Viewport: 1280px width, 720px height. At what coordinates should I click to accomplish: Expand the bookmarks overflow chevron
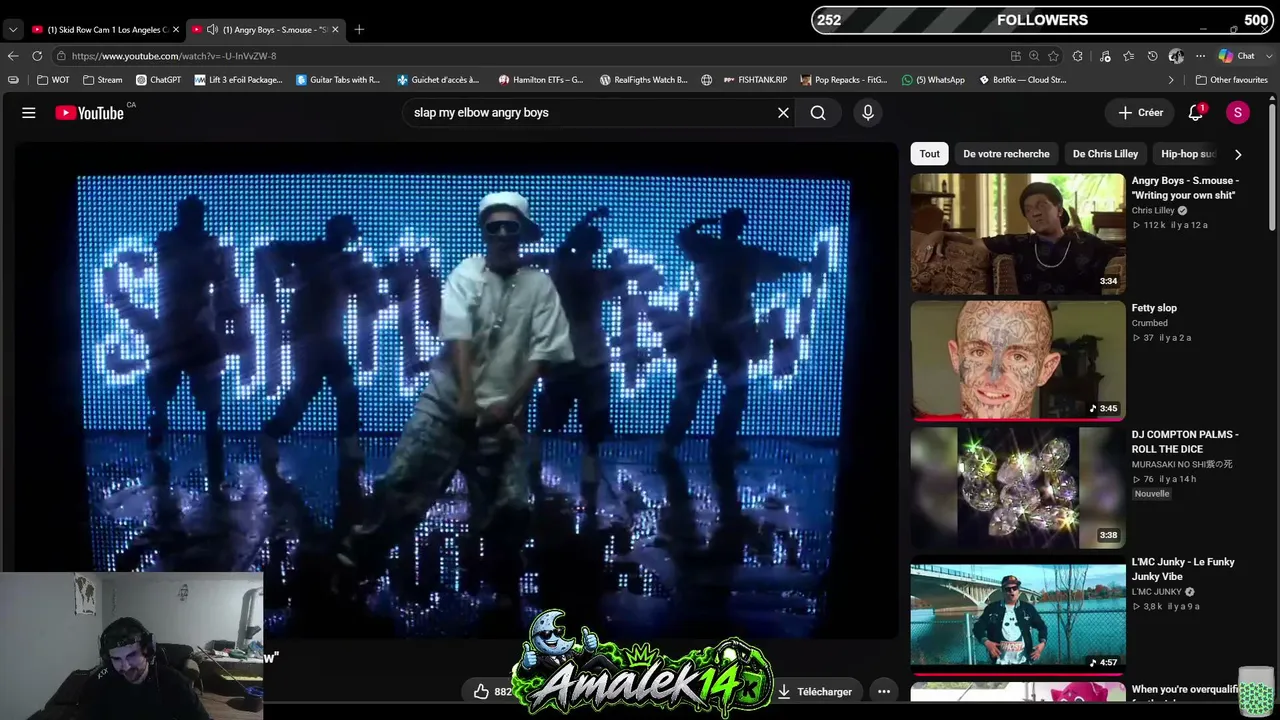(1171, 80)
